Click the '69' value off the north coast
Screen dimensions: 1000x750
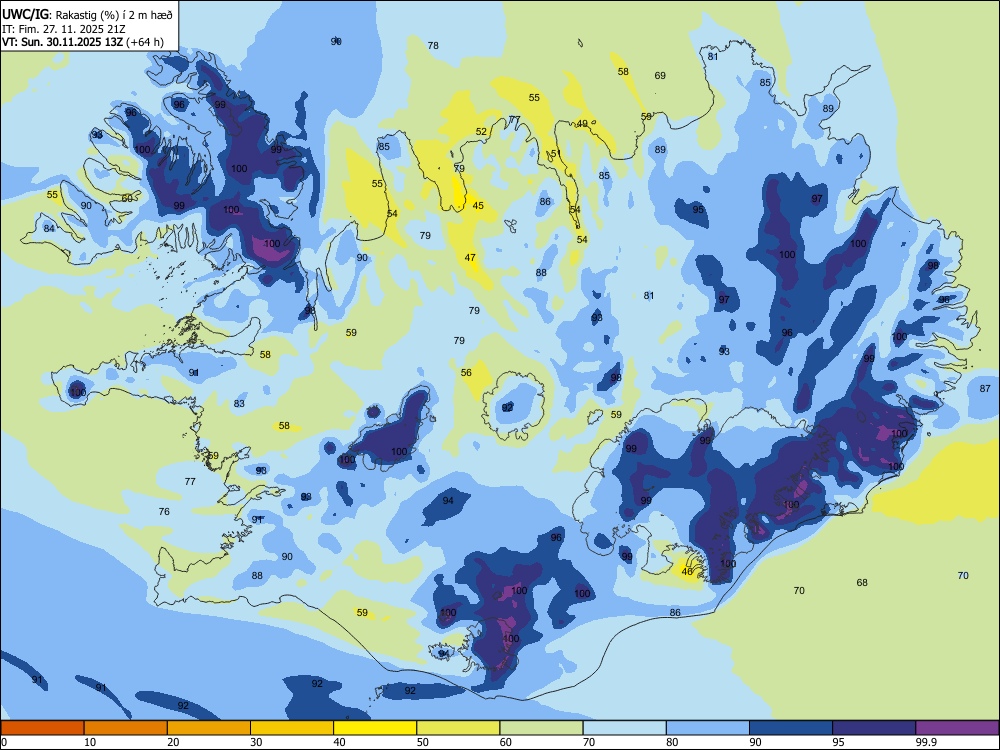coord(660,75)
